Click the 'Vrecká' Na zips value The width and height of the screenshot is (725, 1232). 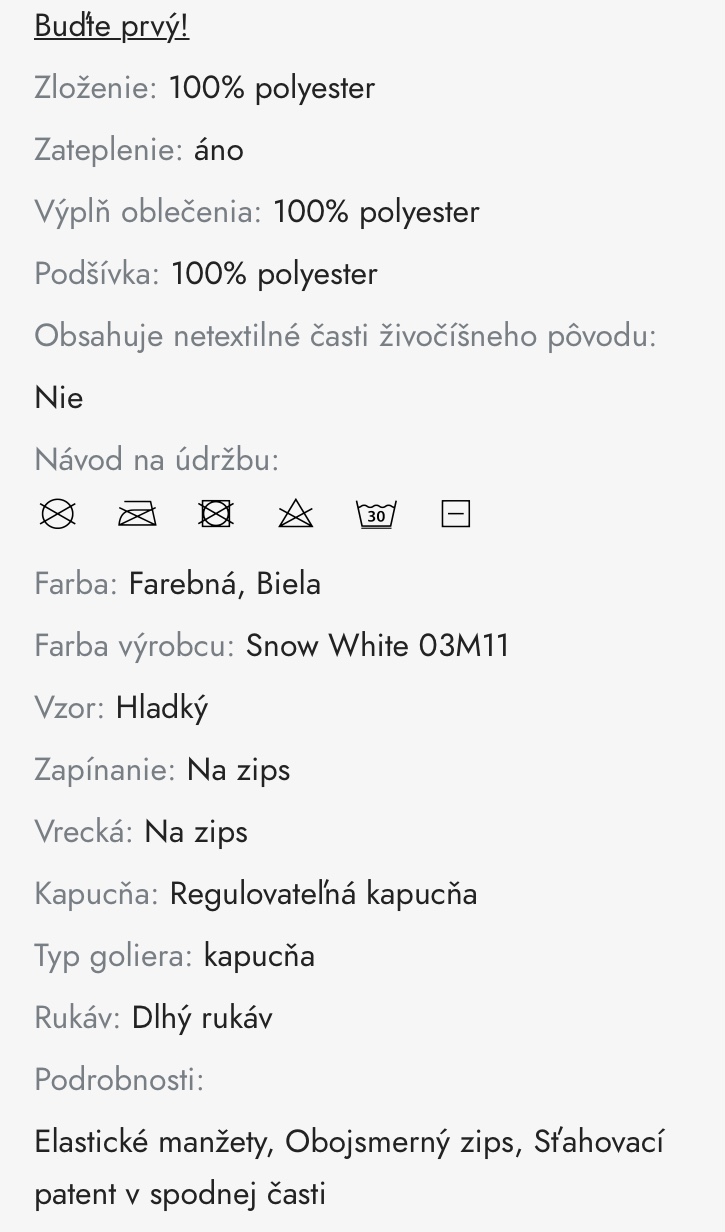(196, 832)
